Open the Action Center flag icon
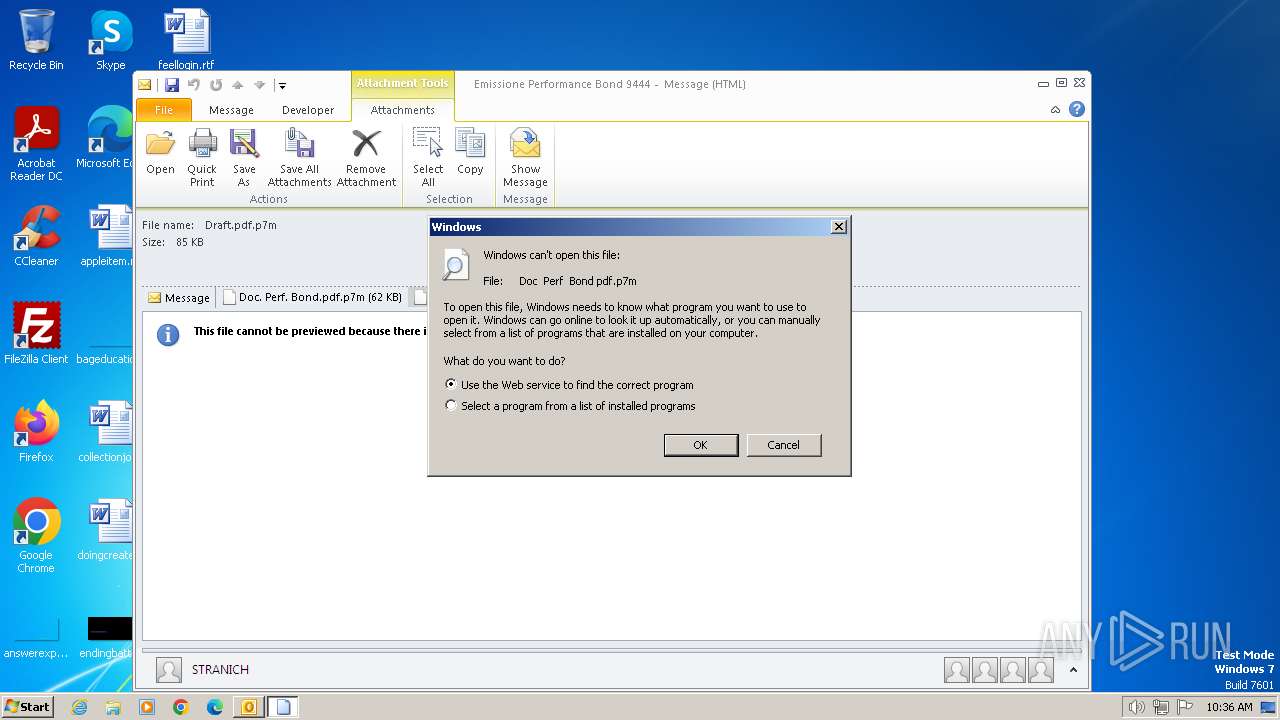 click(1185, 707)
